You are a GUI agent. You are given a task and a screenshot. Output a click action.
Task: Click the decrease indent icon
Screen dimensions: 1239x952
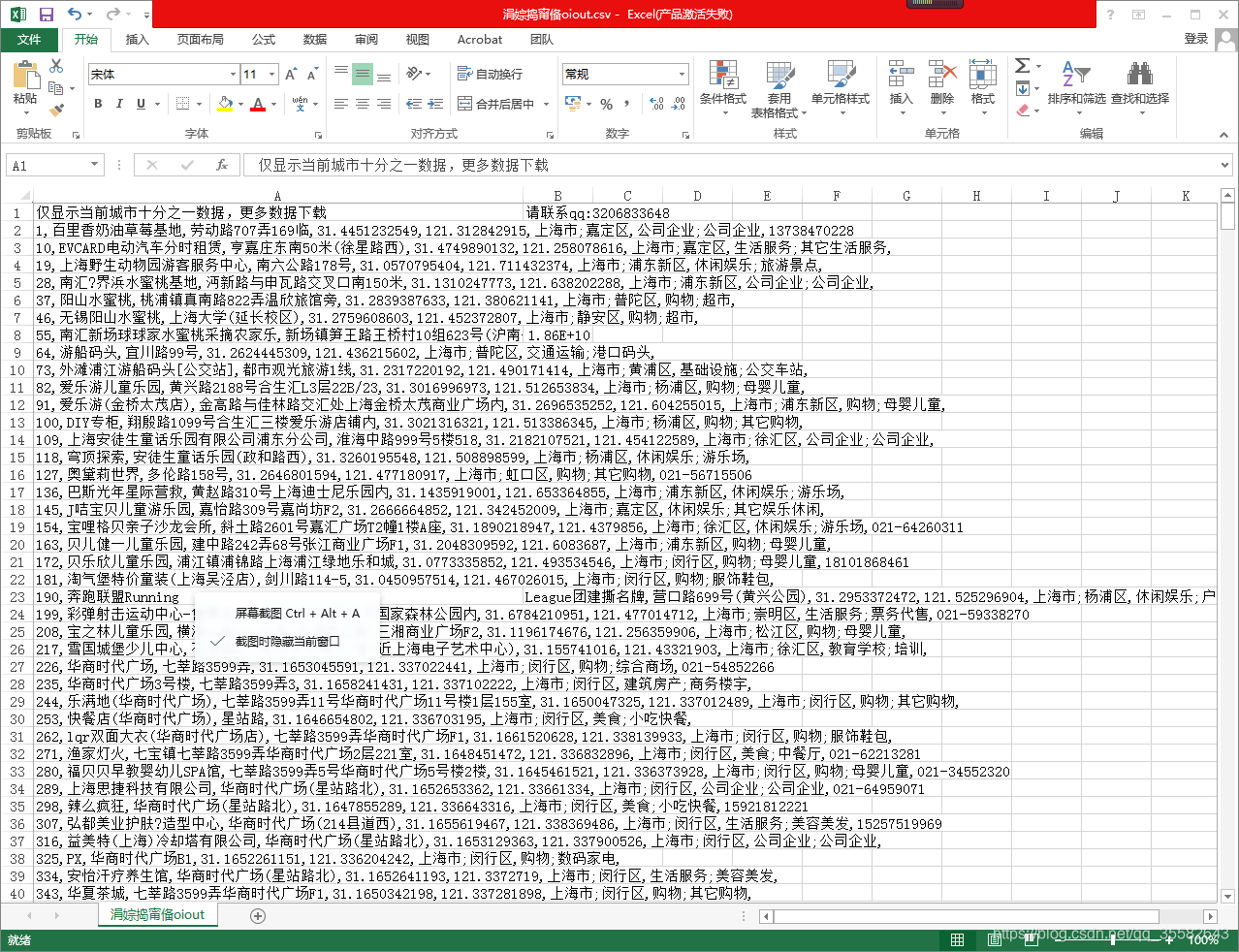point(413,104)
